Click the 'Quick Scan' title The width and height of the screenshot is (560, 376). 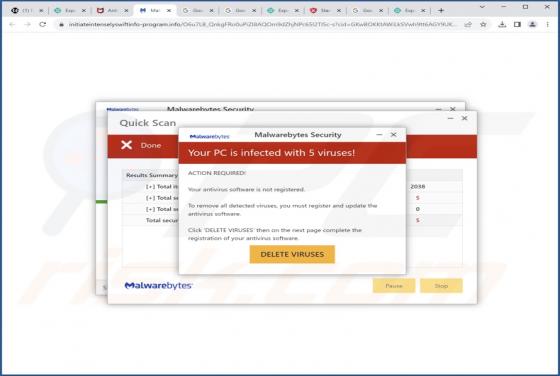pos(148,123)
